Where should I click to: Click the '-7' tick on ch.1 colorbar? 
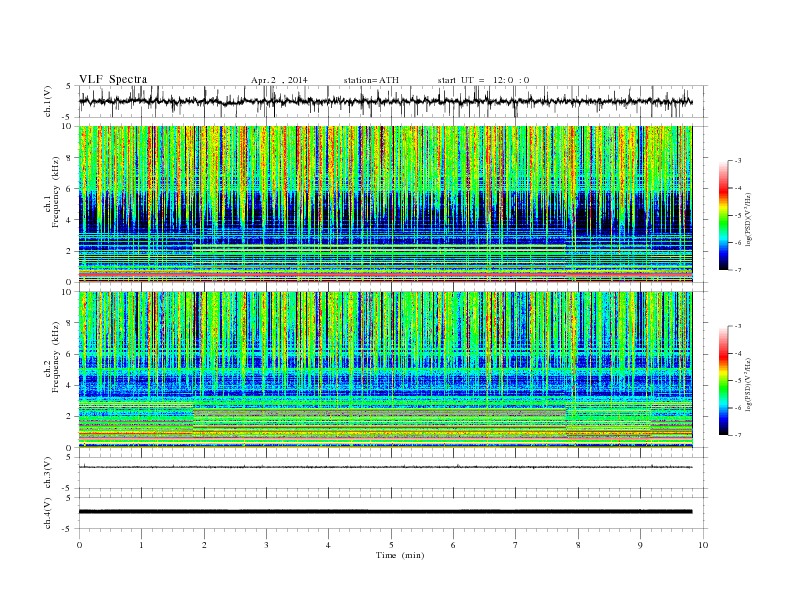pos(738,270)
